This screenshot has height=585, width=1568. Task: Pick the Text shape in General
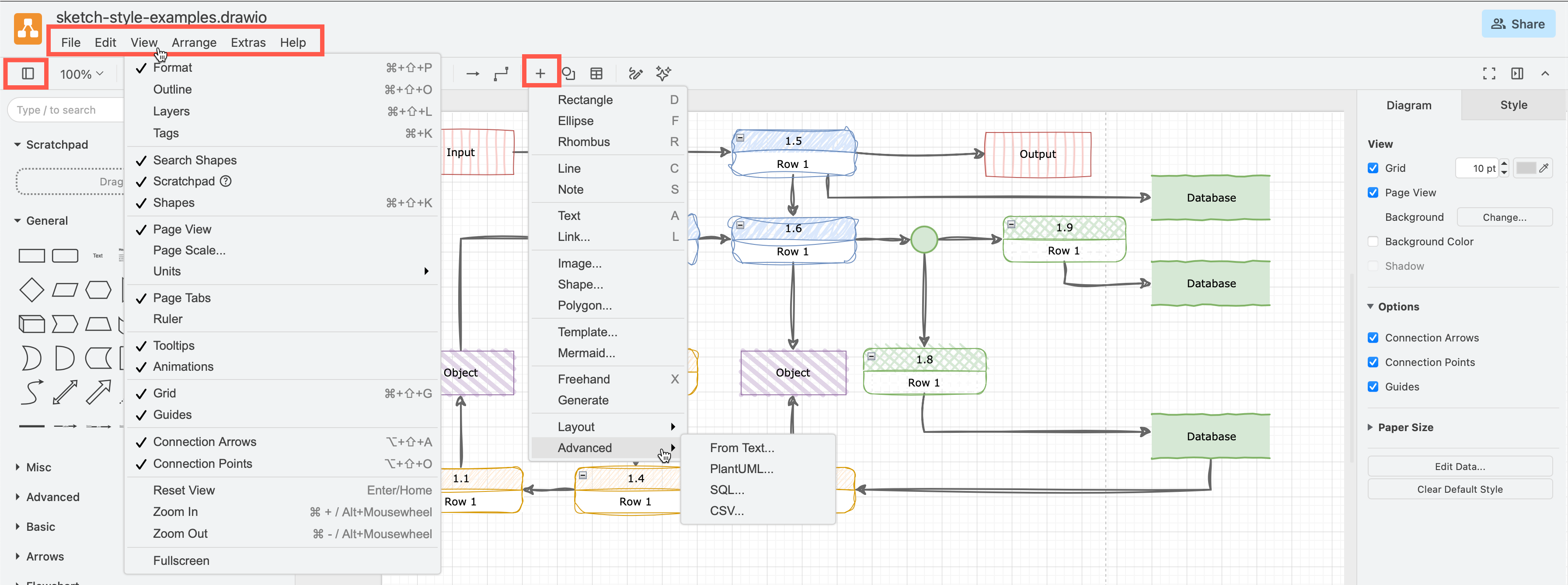(x=98, y=256)
